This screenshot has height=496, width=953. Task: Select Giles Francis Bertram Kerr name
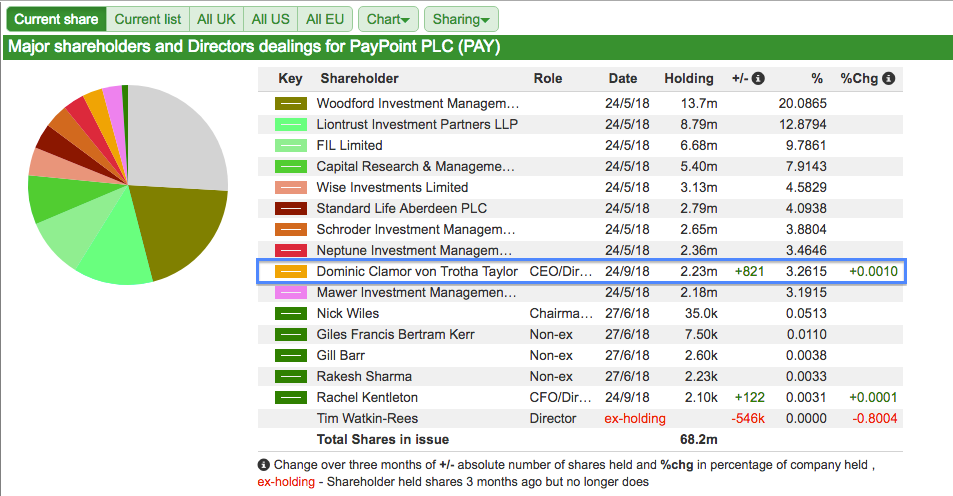pyautogui.click(x=396, y=334)
